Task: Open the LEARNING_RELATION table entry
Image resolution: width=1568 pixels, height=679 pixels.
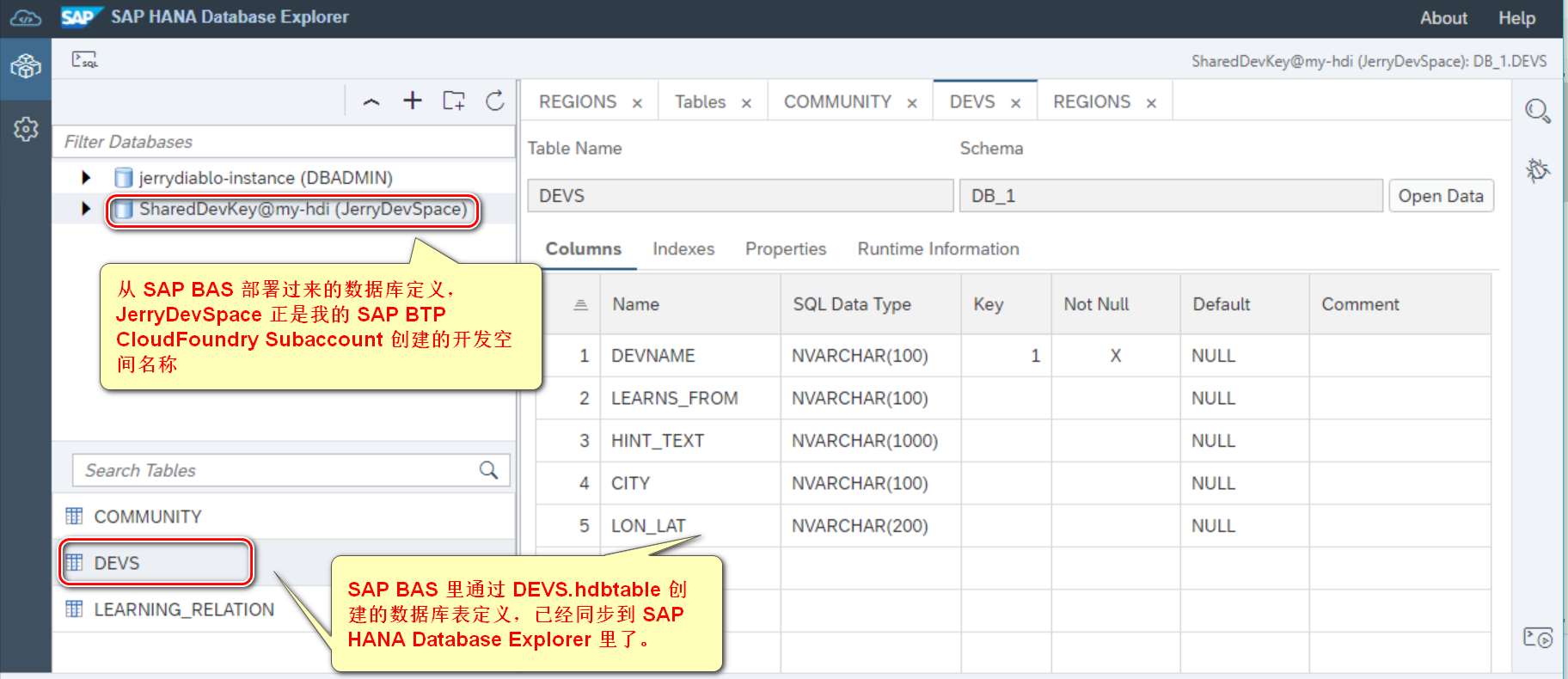Action: (284, 609)
